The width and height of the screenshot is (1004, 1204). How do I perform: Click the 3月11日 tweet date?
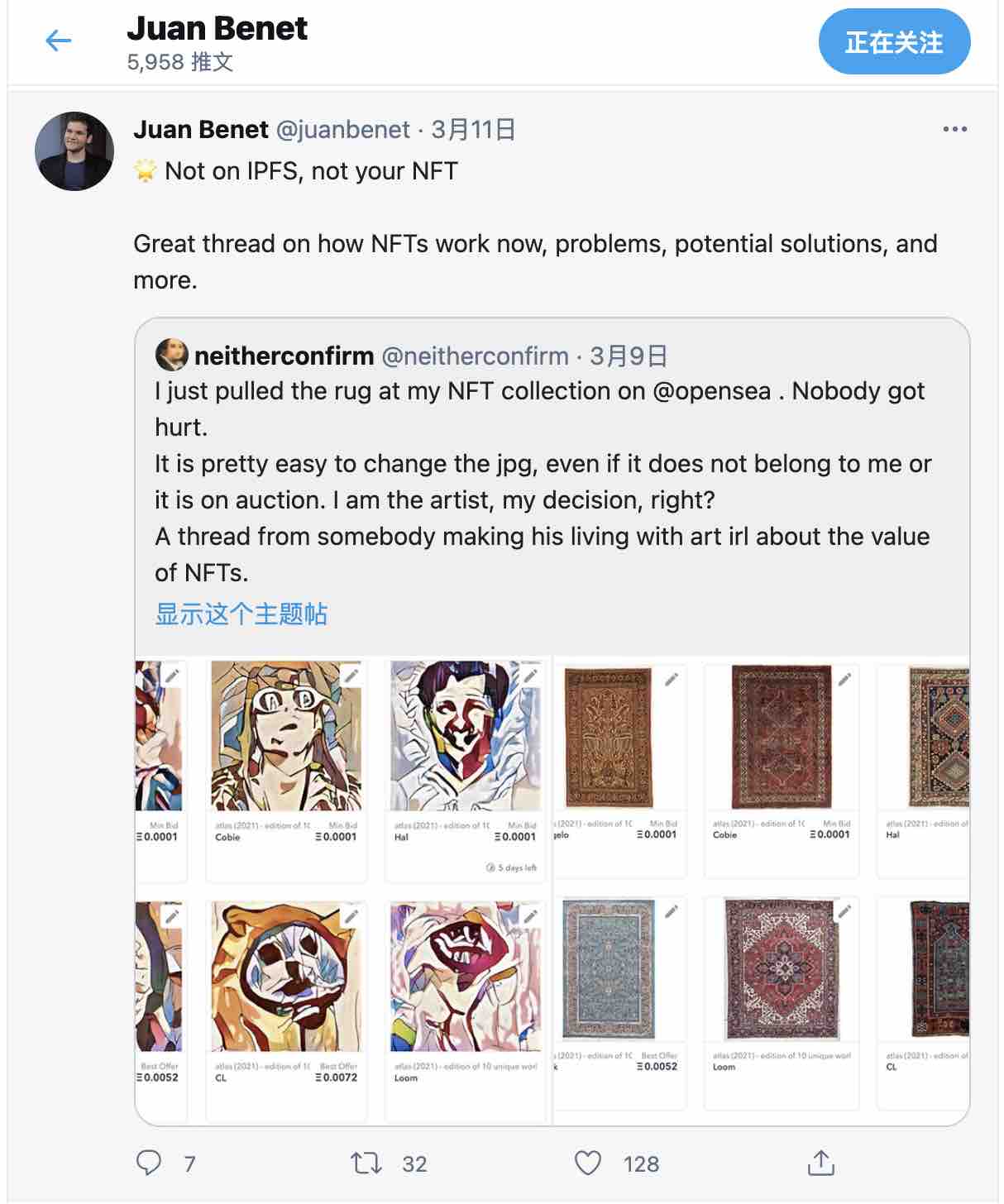[x=474, y=130]
